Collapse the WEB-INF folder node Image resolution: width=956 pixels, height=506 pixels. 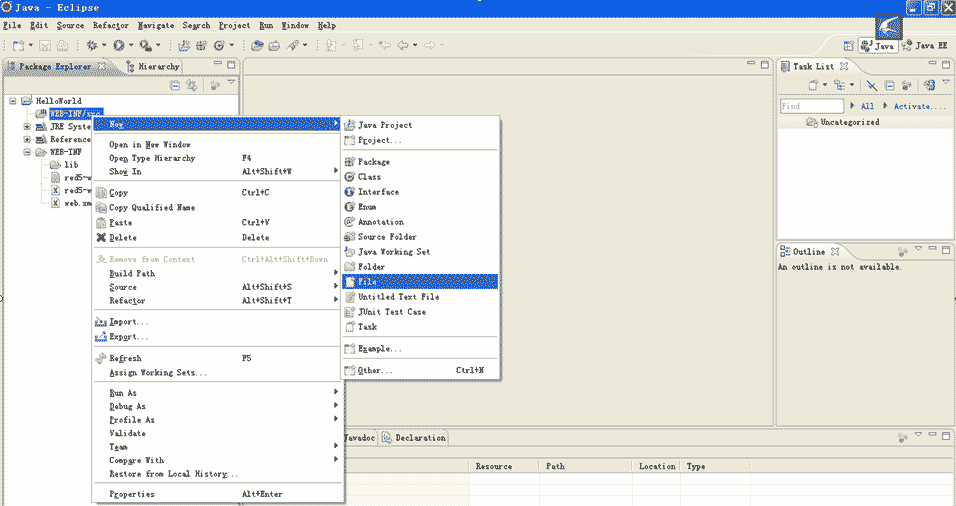tap(27, 152)
